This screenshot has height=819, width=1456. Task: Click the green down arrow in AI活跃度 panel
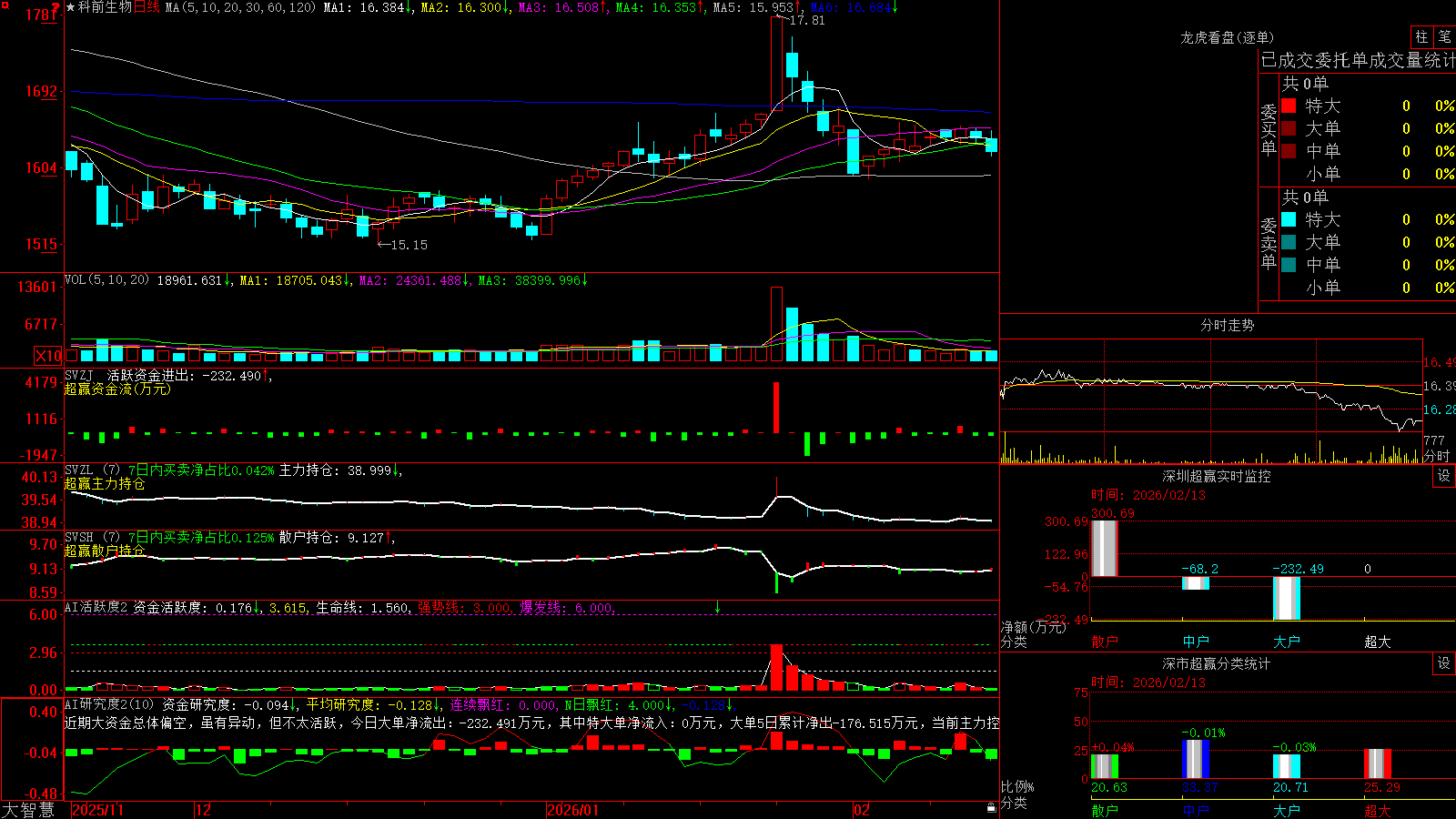tap(717, 607)
